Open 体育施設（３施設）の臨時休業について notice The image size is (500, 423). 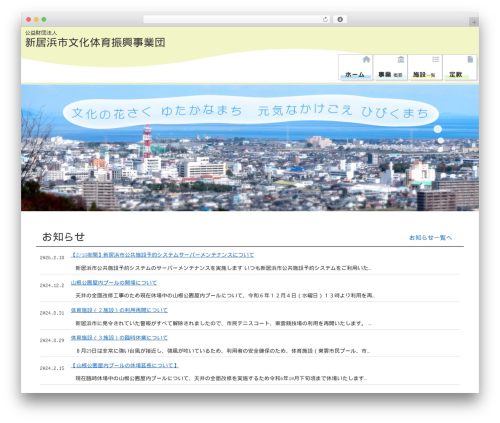coord(119,338)
